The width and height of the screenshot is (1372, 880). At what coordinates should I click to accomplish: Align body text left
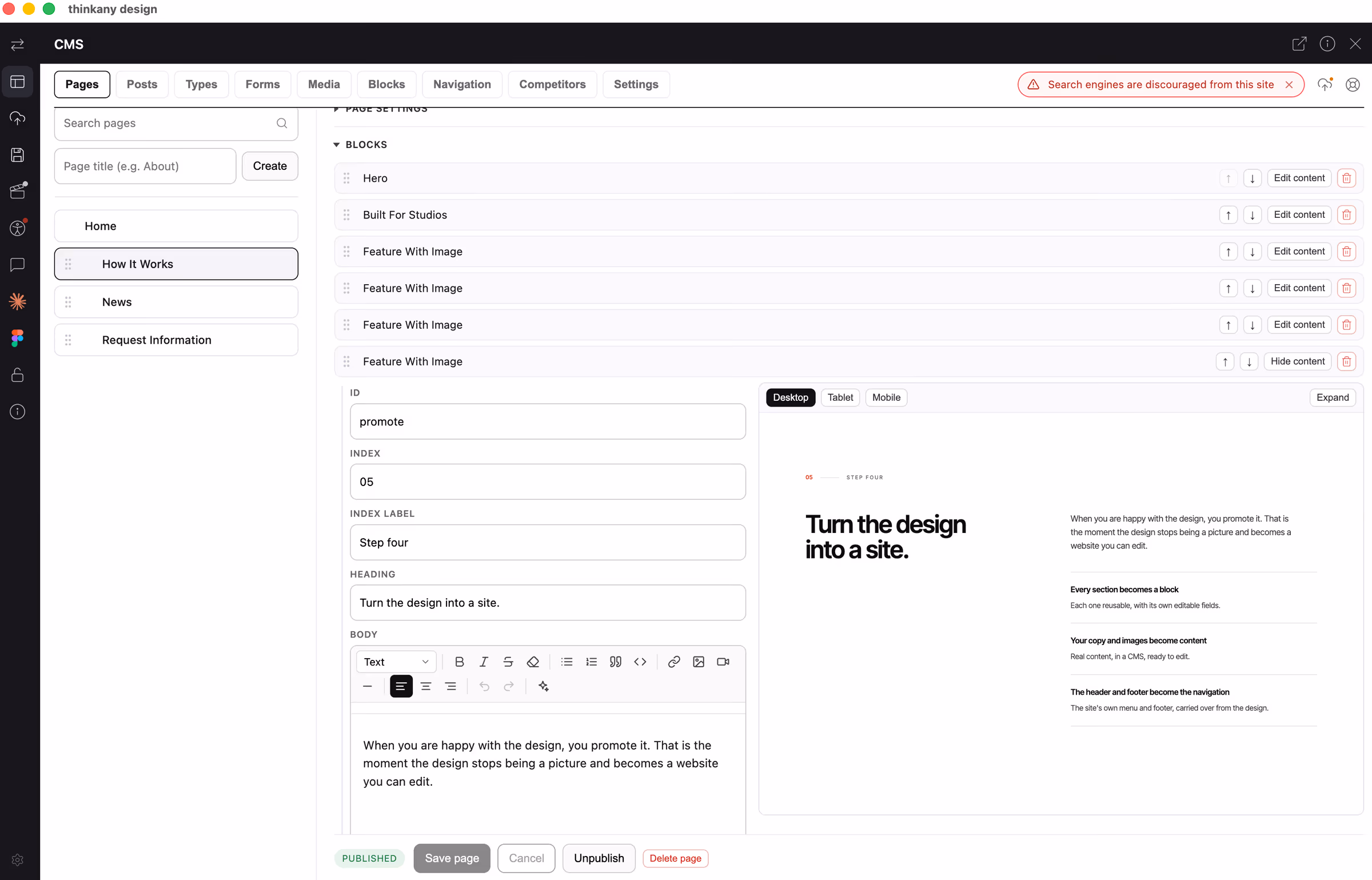coord(401,686)
